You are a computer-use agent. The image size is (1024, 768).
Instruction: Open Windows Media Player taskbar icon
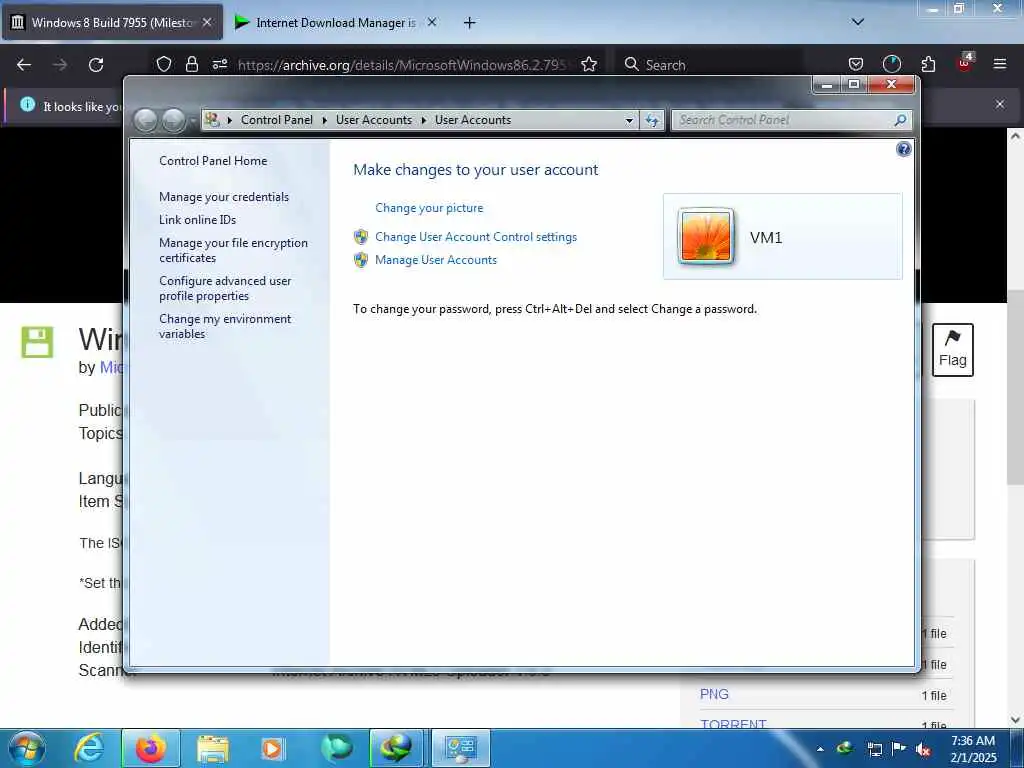coord(272,748)
